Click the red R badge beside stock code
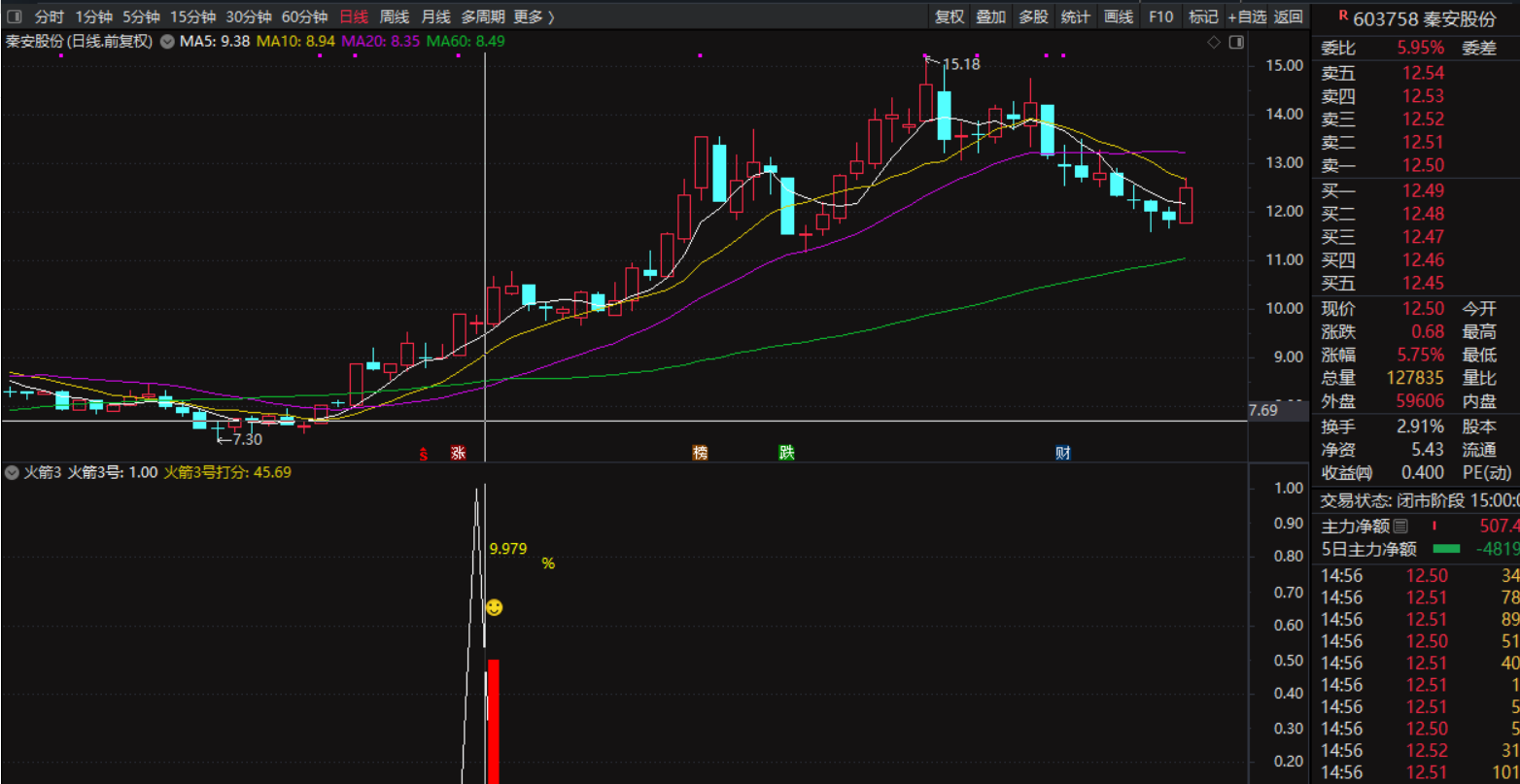 (x=1343, y=16)
